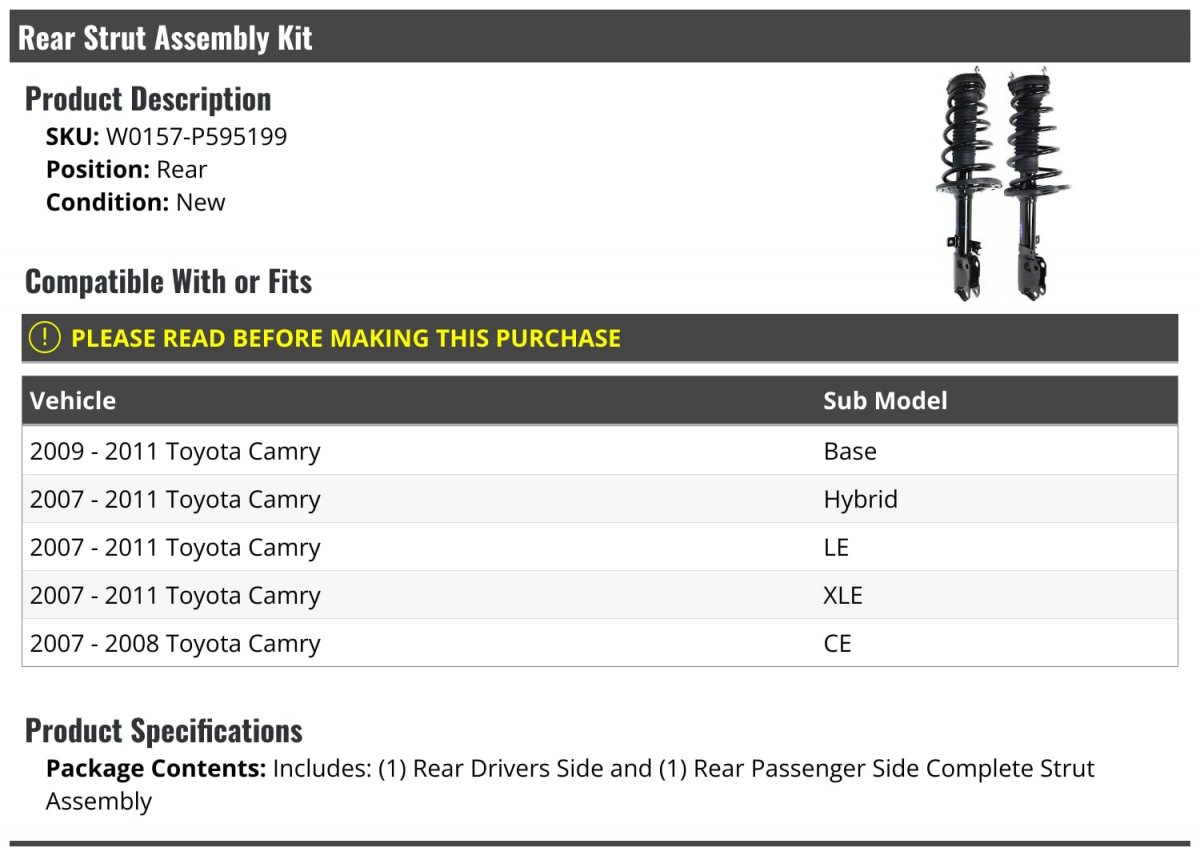Select the 2009 - 2011 Toyota Camry row
Viewport: 1200px width, 856px height.
click(600, 451)
